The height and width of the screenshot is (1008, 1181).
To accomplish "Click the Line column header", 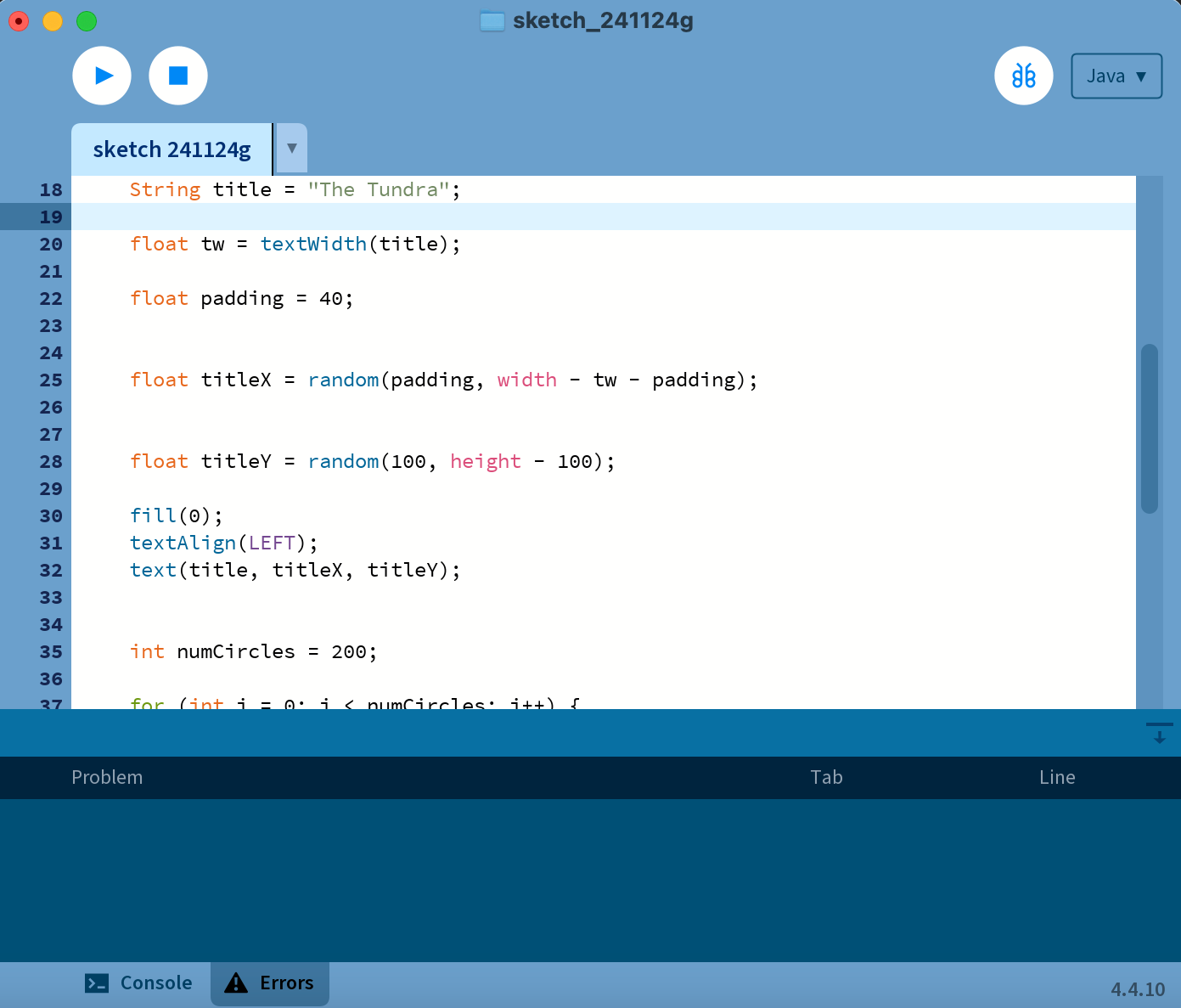I will 1056,777.
